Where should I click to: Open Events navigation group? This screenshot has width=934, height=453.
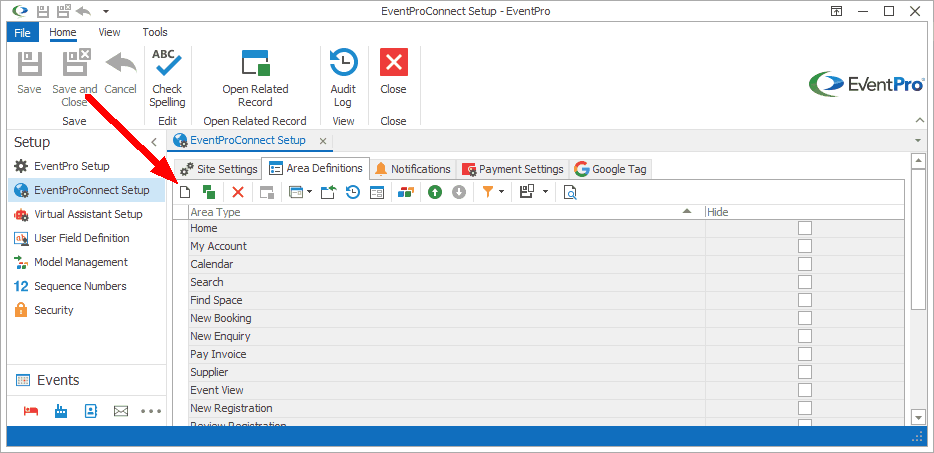pyautogui.click(x=86, y=380)
